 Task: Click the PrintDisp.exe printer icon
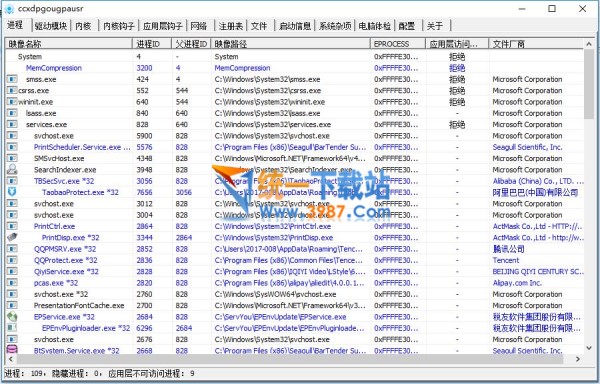click(x=12, y=237)
